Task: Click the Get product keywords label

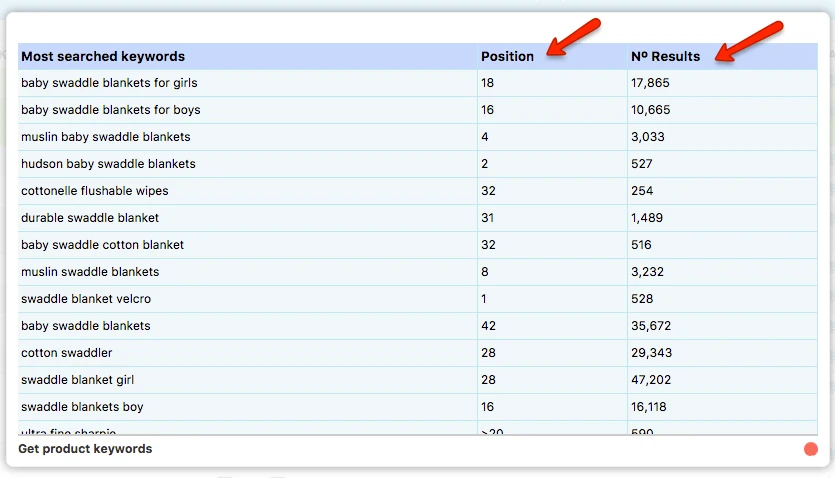Action: (x=85, y=449)
